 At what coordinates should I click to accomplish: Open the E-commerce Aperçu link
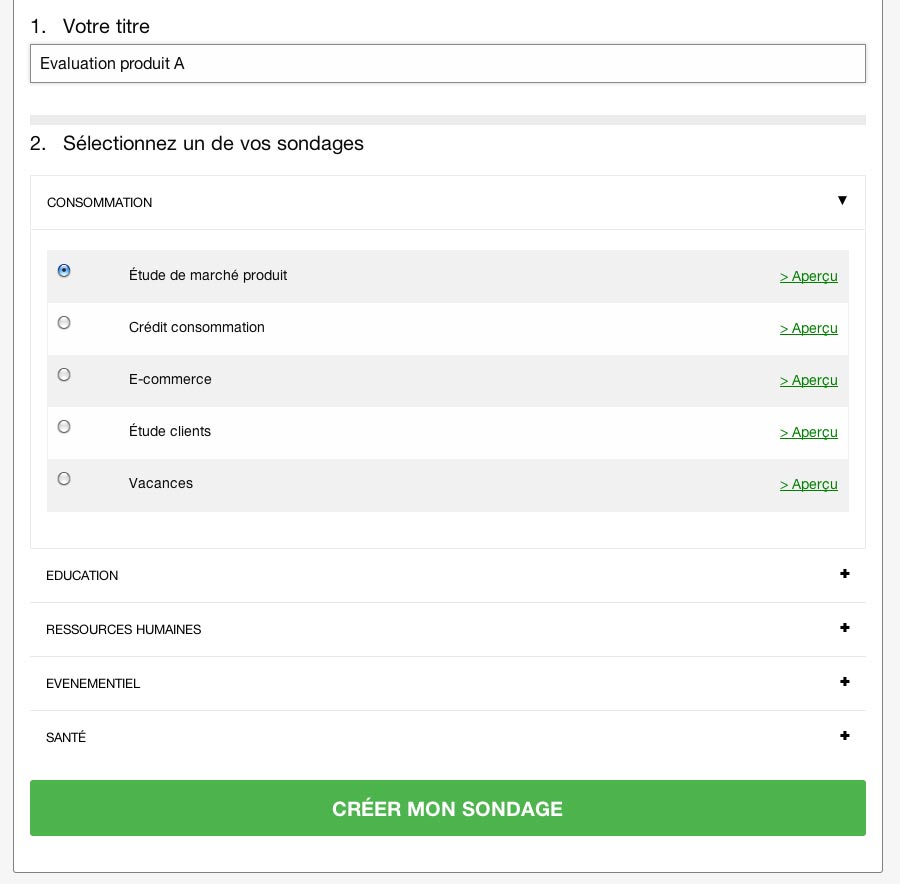pos(808,380)
